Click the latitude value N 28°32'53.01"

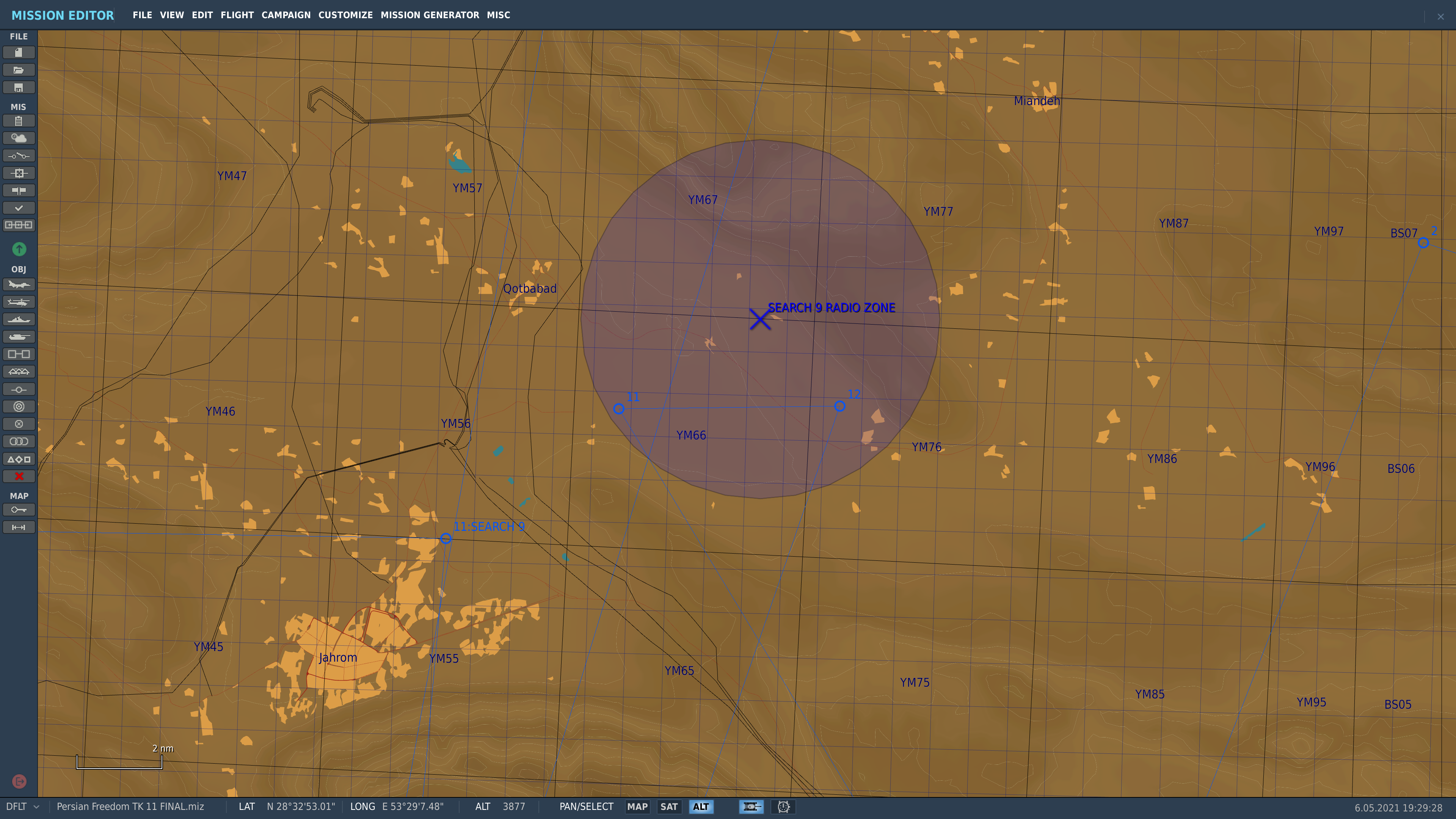coord(301,806)
